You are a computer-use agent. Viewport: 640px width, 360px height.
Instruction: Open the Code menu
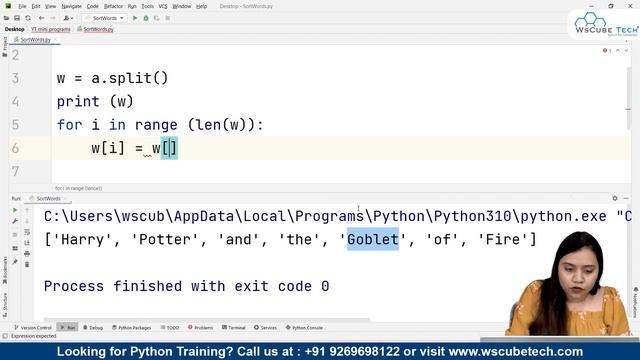pyautogui.click(x=93, y=6)
